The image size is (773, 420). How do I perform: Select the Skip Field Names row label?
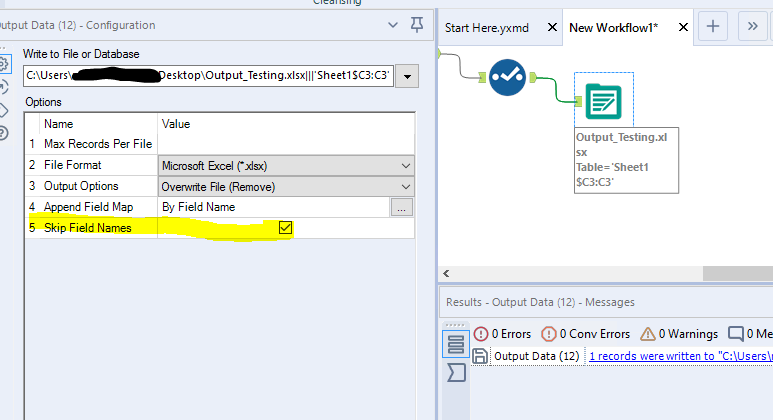pyautogui.click(x=88, y=228)
